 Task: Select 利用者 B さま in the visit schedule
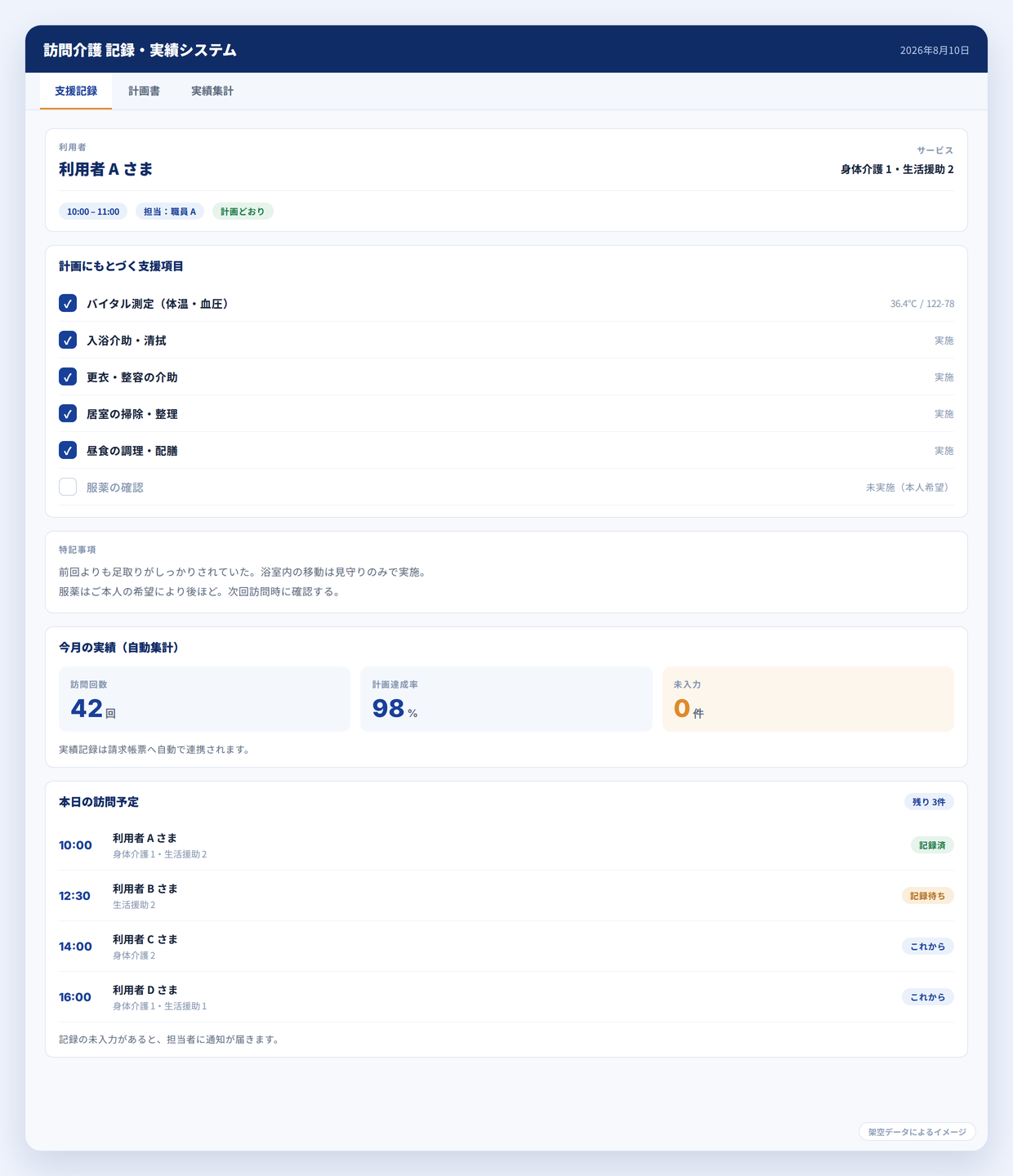[x=145, y=889]
